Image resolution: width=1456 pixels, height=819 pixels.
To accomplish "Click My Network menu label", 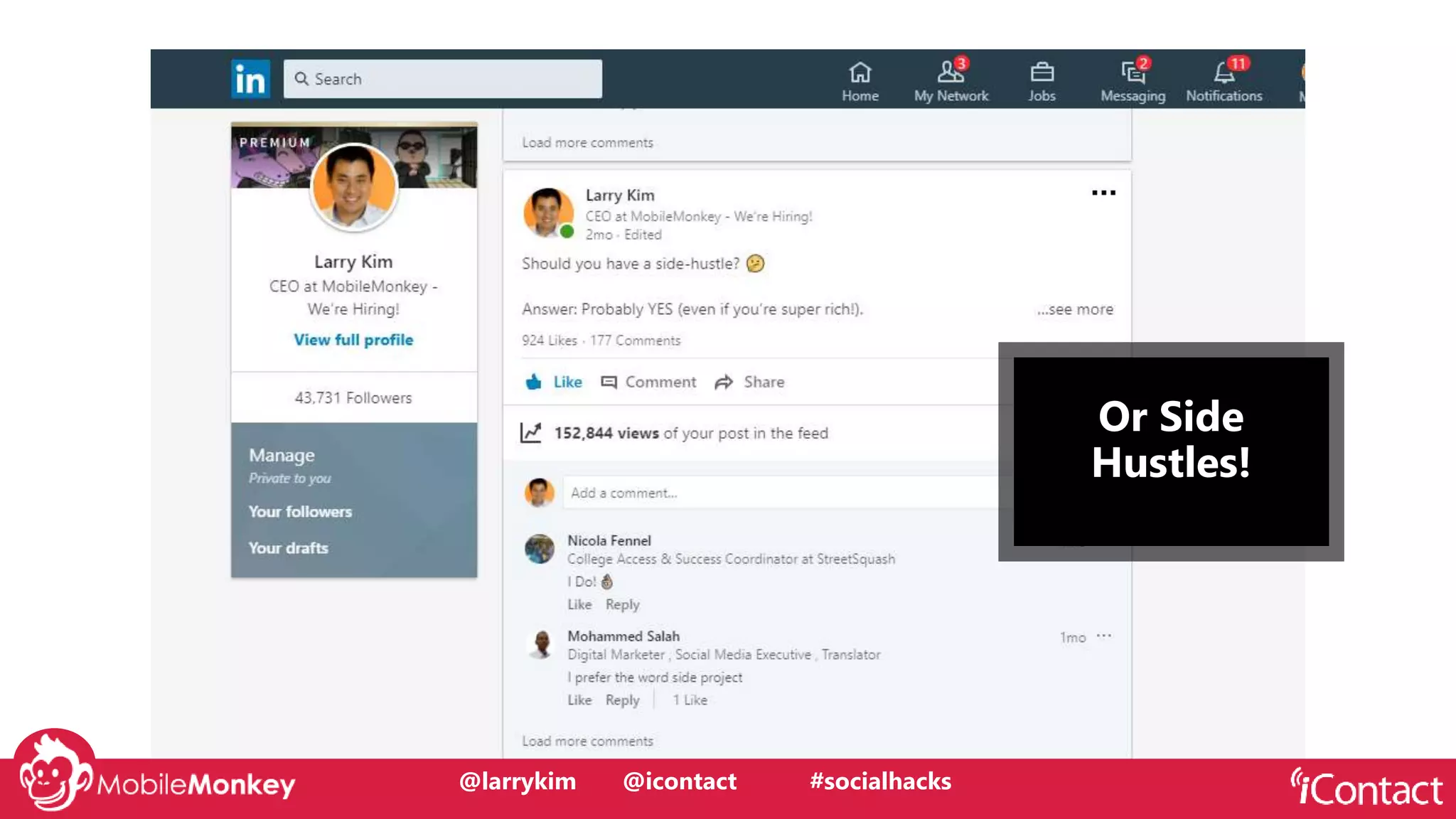I will click(x=951, y=95).
